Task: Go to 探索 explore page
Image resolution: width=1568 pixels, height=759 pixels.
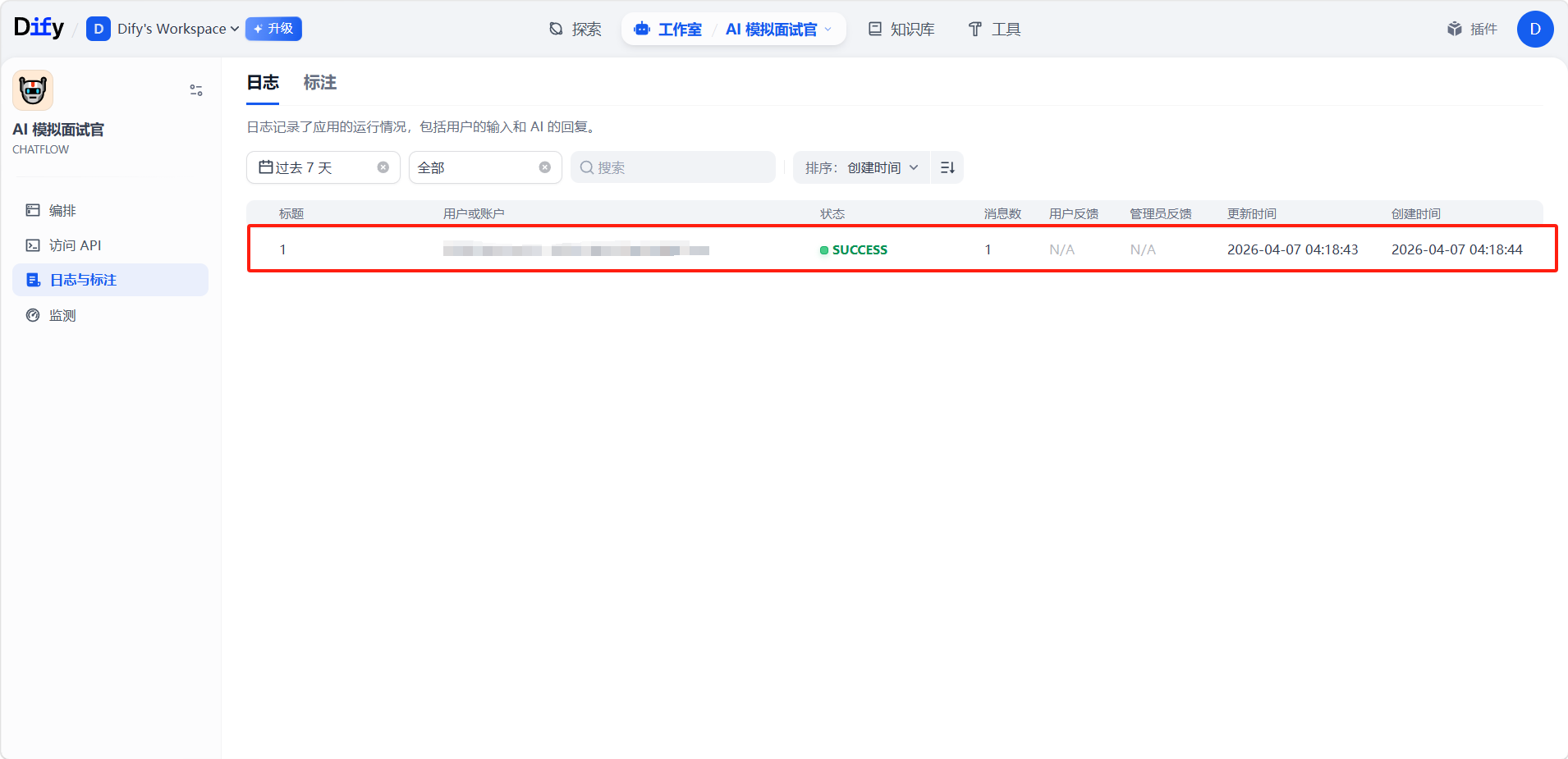Action: (575, 29)
